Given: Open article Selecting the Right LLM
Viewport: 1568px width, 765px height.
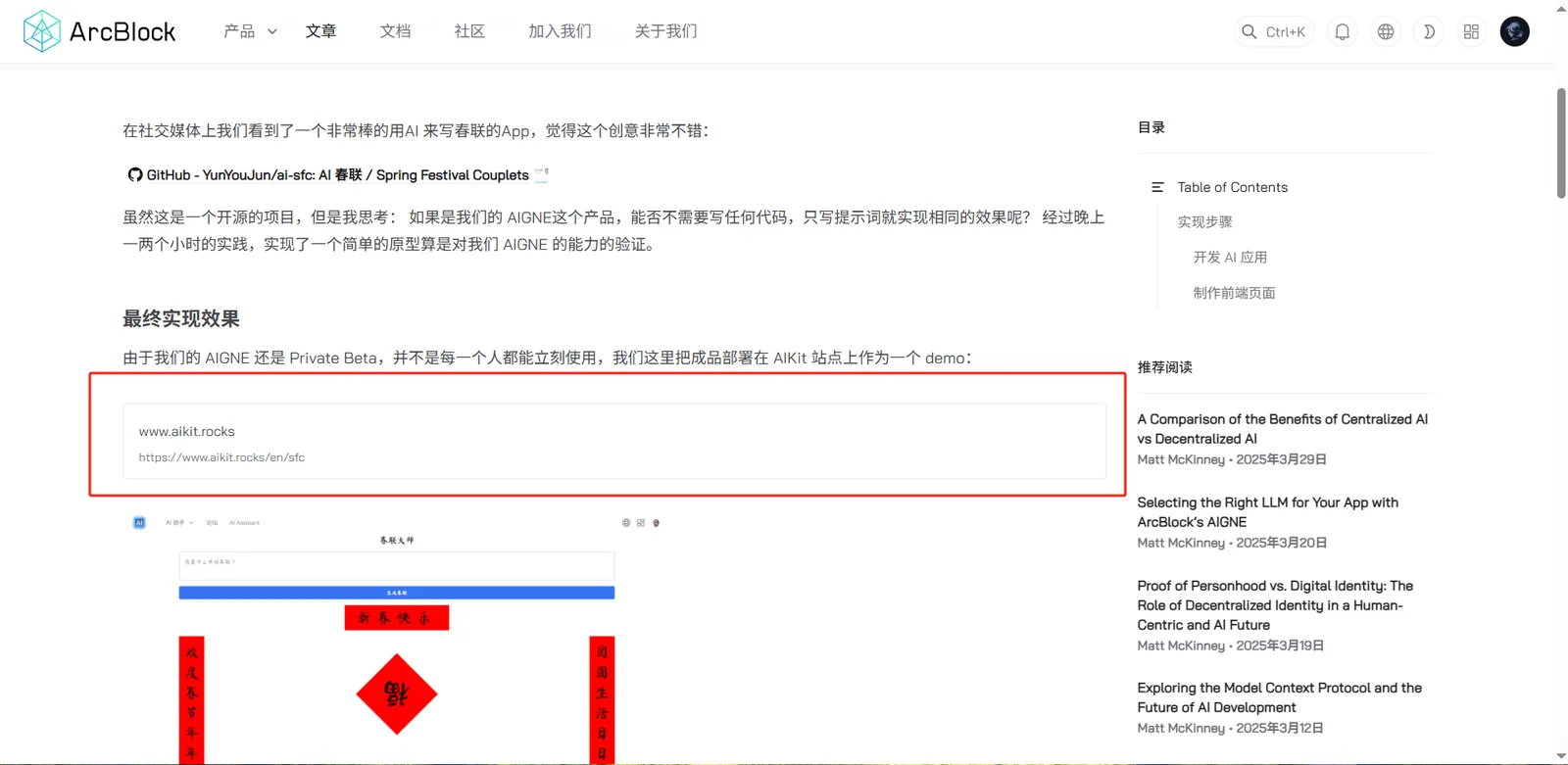Looking at the screenshot, I should pyautogui.click(x=1268, y=512).
